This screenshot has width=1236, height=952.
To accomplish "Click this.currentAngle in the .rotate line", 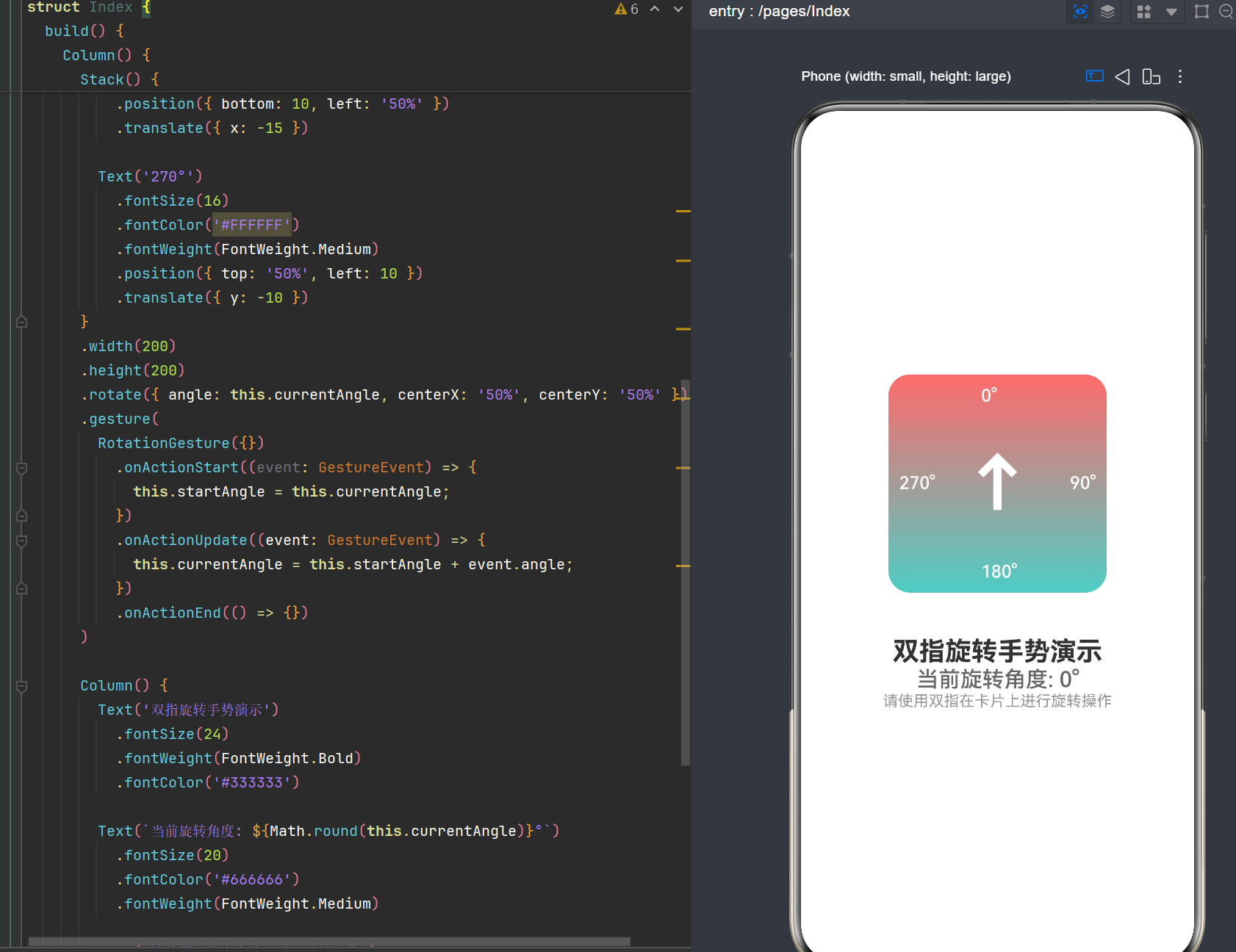I will coord(305,394).
